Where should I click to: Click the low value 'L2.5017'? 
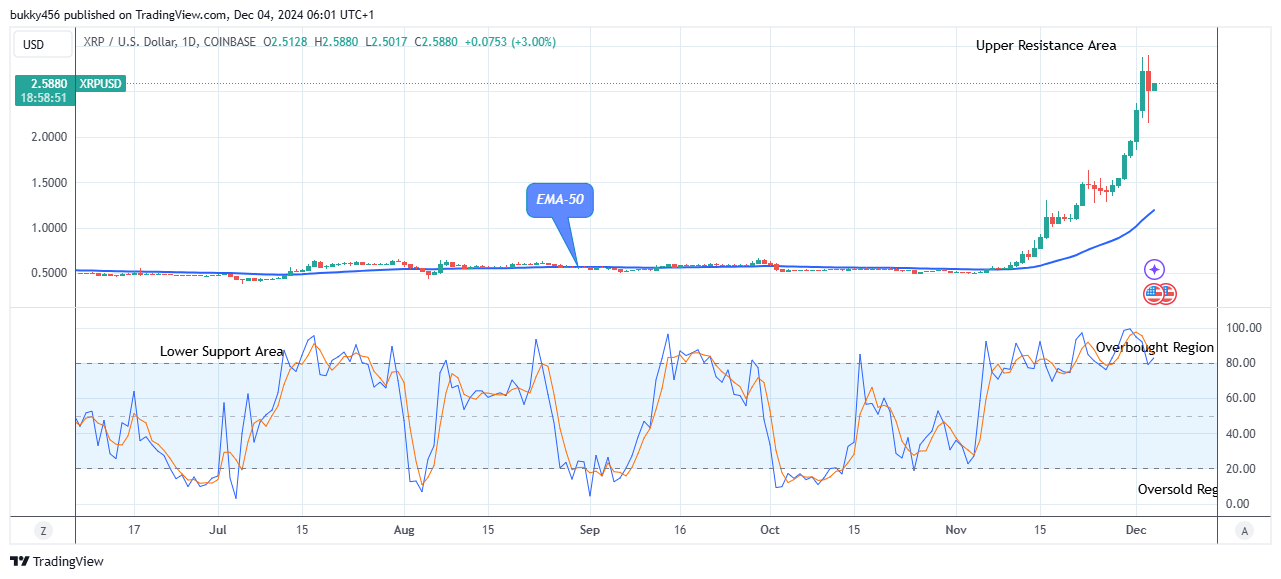click(x=388, y=42)
